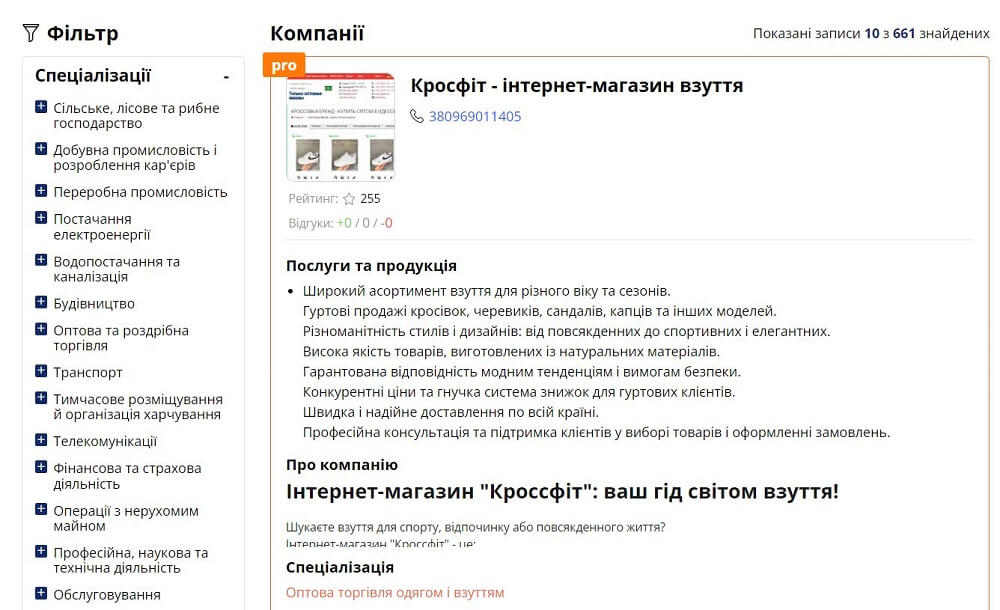
Task: Click plus icon next to Будівництво
Action: [41, 303]
